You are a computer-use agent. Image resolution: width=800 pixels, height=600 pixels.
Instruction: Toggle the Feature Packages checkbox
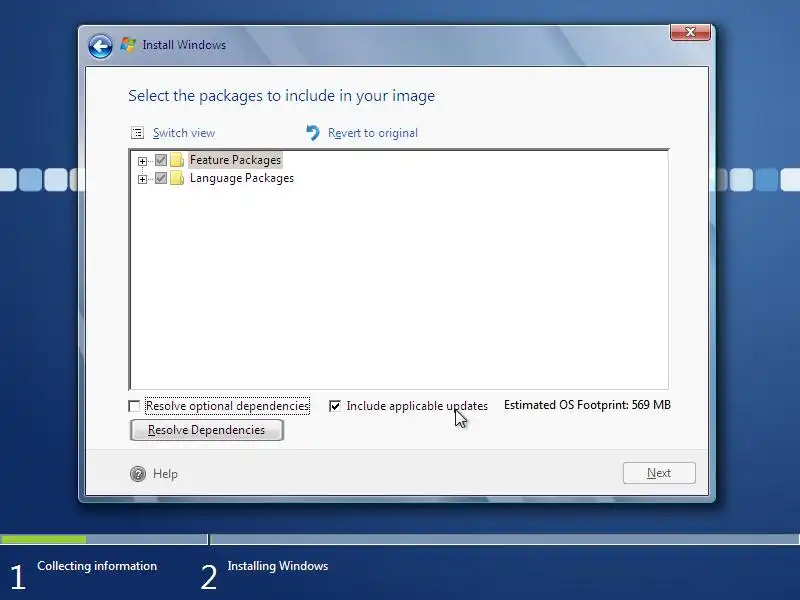pyautogui.click(x=161, y=160)
